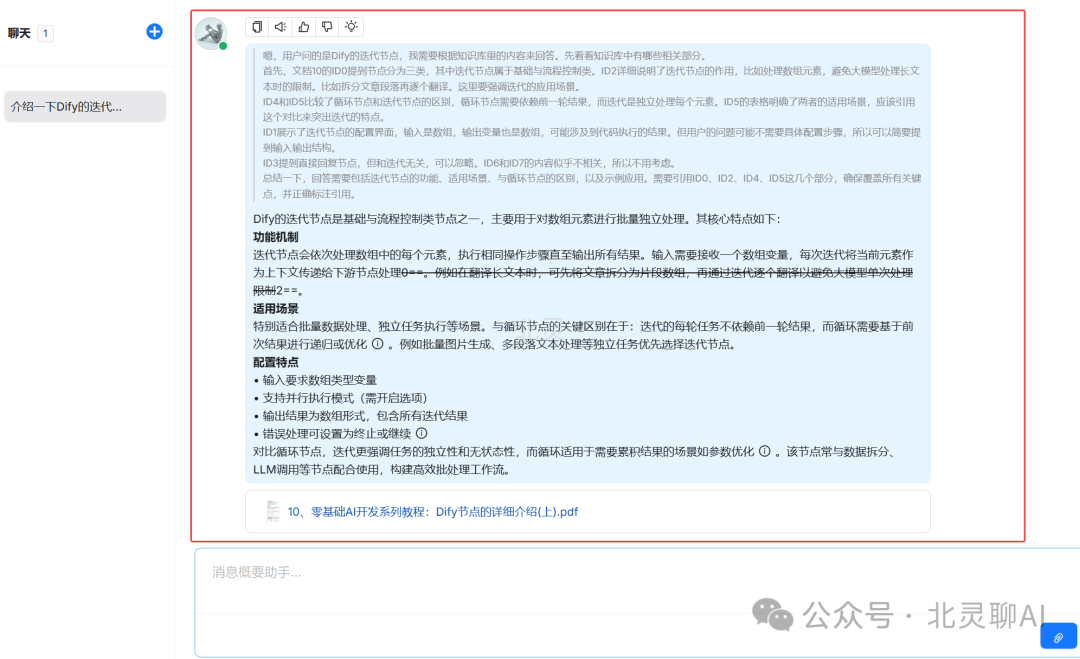This screenshot has width=1080, height=659.
Task: Click the bullet 支持并行执行模式（需开启选项）
Action: pyautogui.click(x=344, y=398)
